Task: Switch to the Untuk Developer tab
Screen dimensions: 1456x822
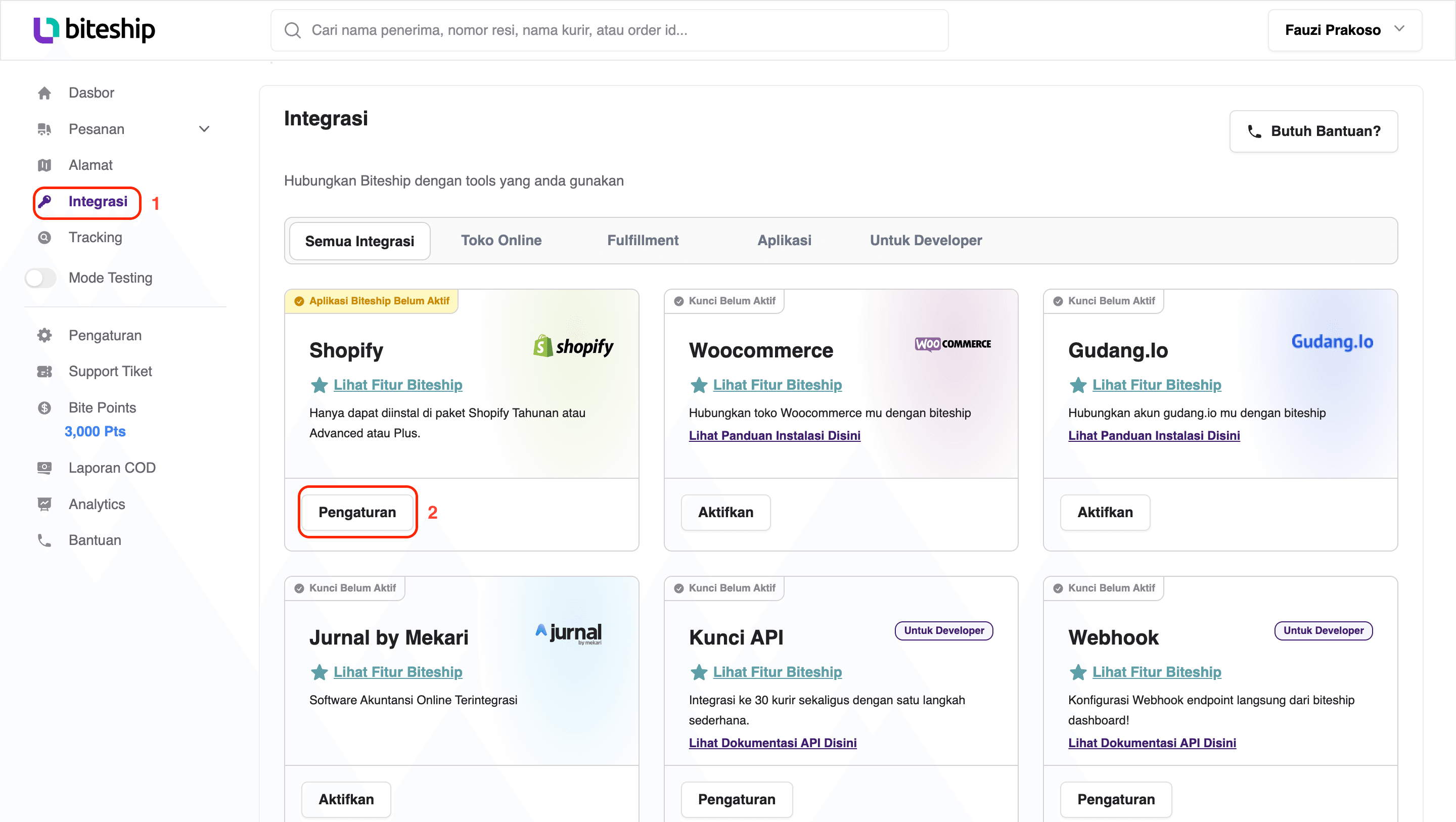Action: click(x=926, y=240)
